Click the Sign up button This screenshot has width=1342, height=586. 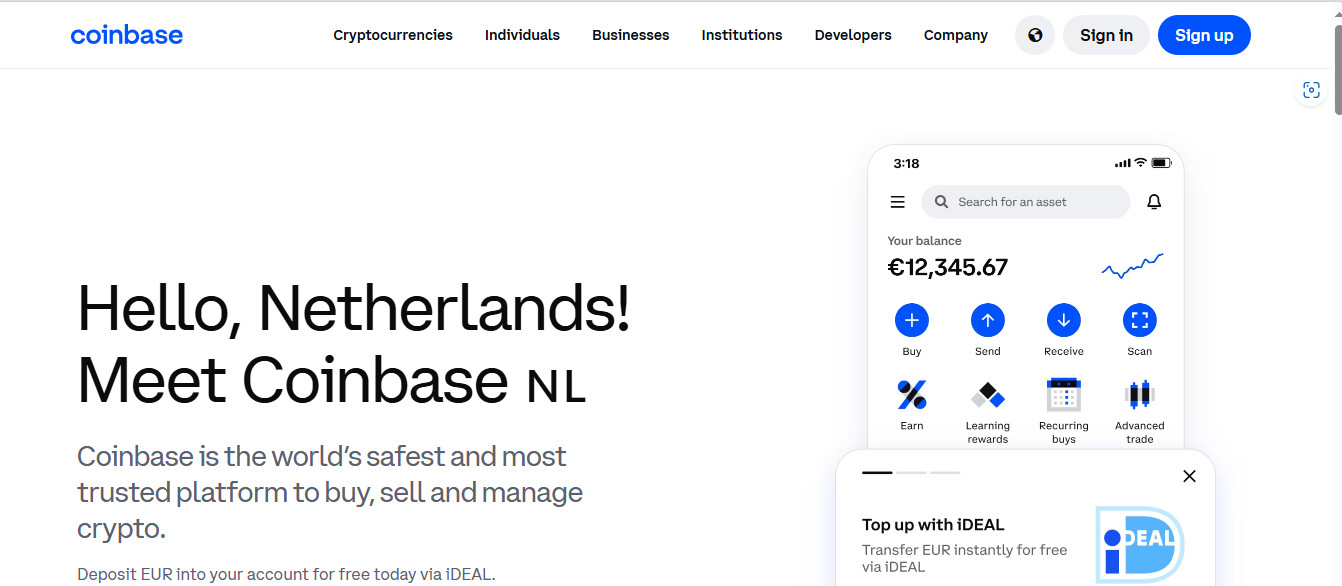click(x=1204, y=35)
